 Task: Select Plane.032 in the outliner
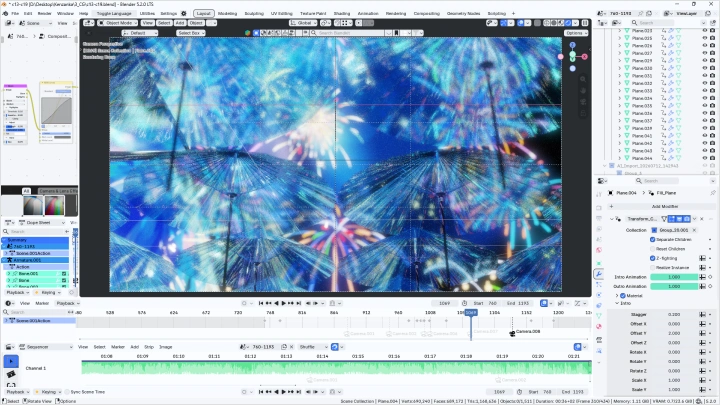tap(641, 83)
